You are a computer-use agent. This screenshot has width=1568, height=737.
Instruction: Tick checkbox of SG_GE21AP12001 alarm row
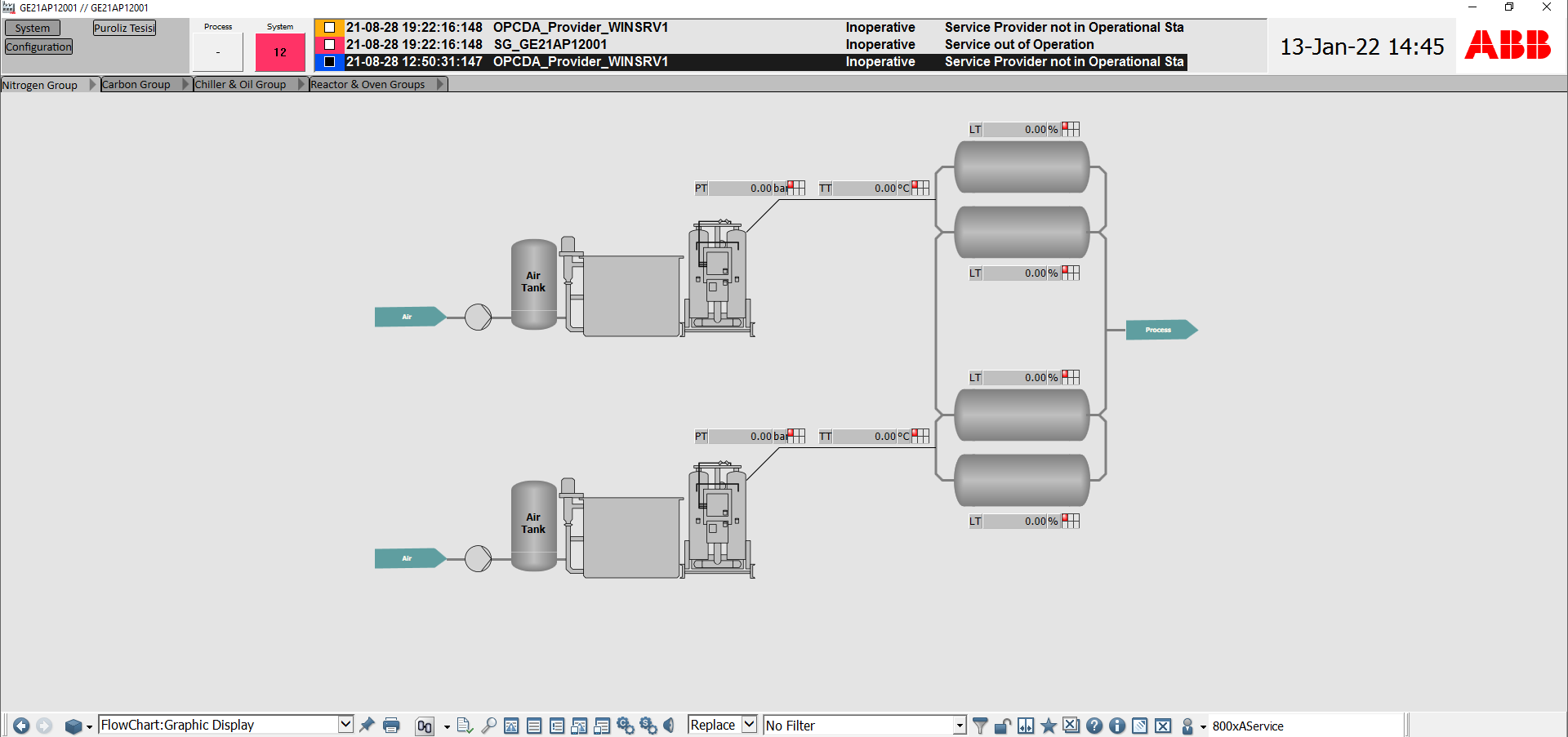(330, 45)
